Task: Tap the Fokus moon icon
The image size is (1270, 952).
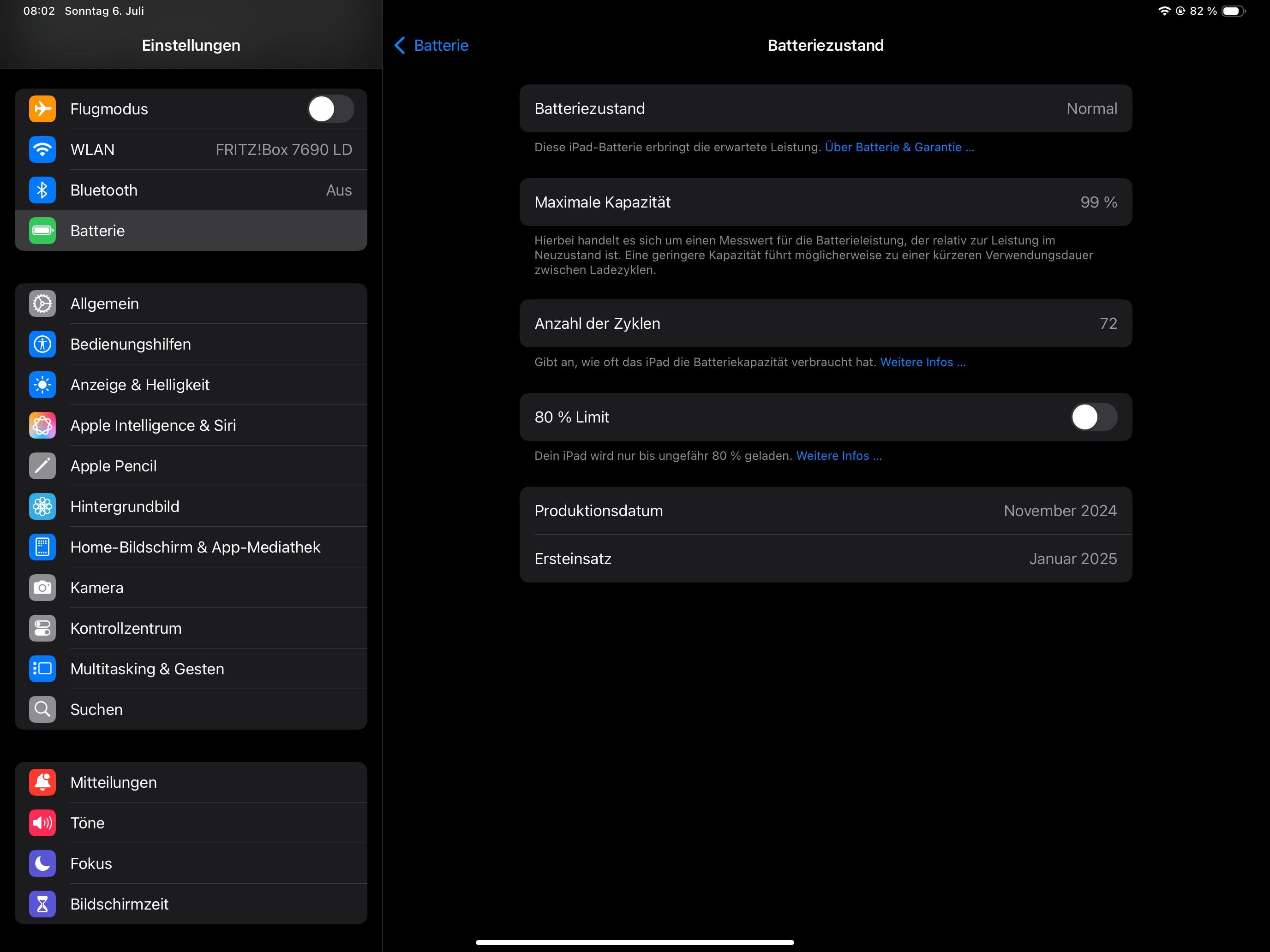Action: pyautogui.click(x=42, y=863)
